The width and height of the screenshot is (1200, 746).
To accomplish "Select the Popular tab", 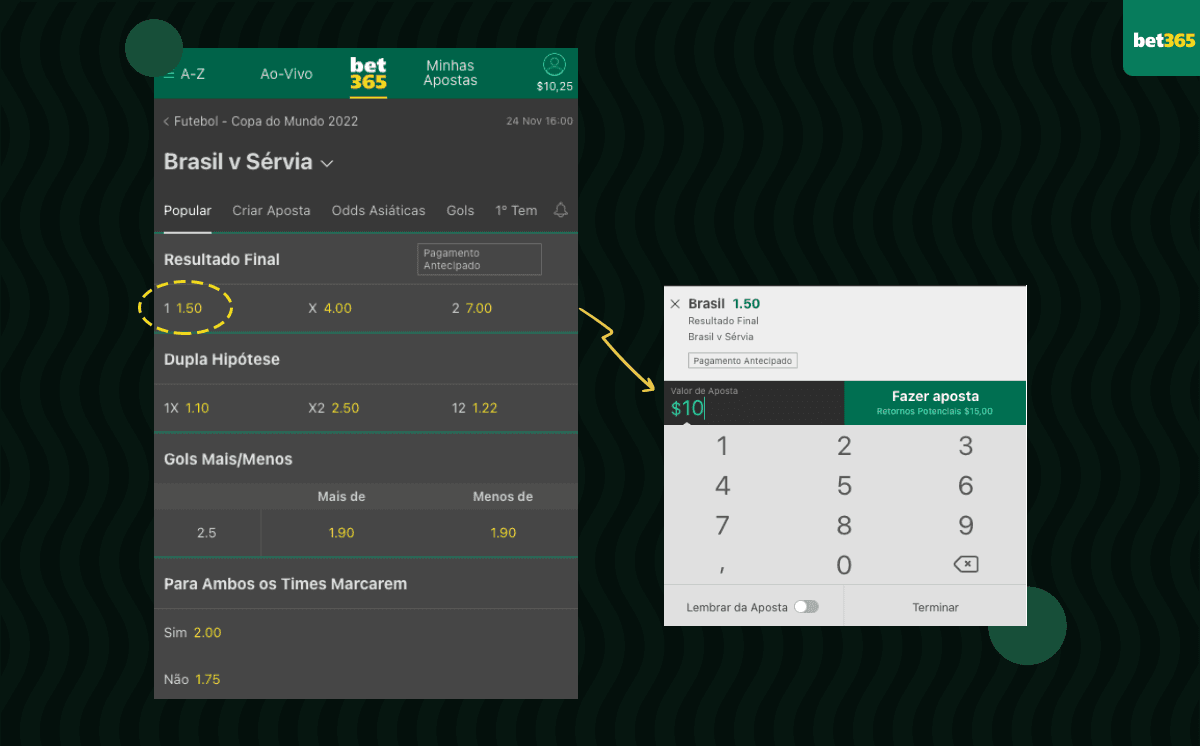I will pyautogui.click(x=188, y=211).
